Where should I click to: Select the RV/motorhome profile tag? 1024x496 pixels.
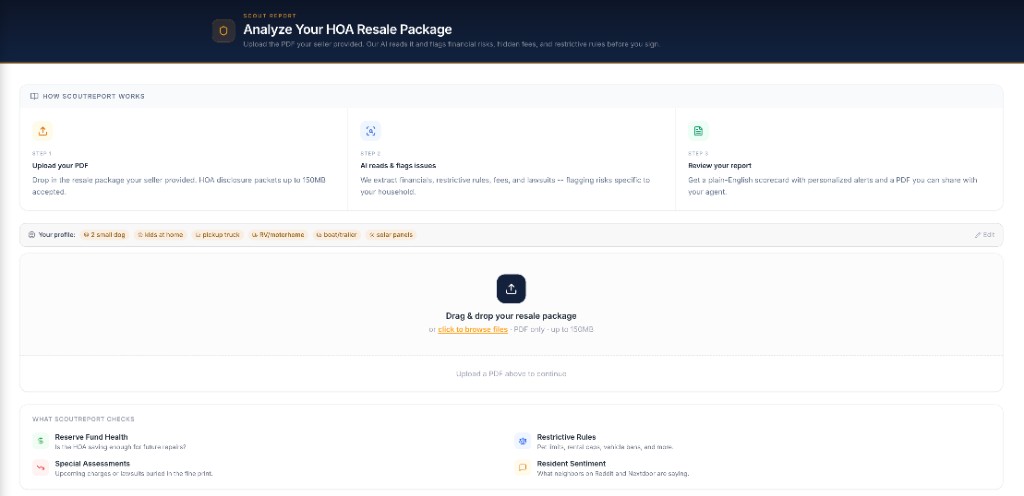tap(278, 235)
